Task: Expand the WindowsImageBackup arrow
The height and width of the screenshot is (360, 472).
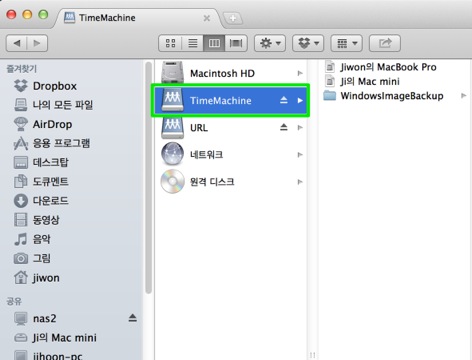Action: 463,96
